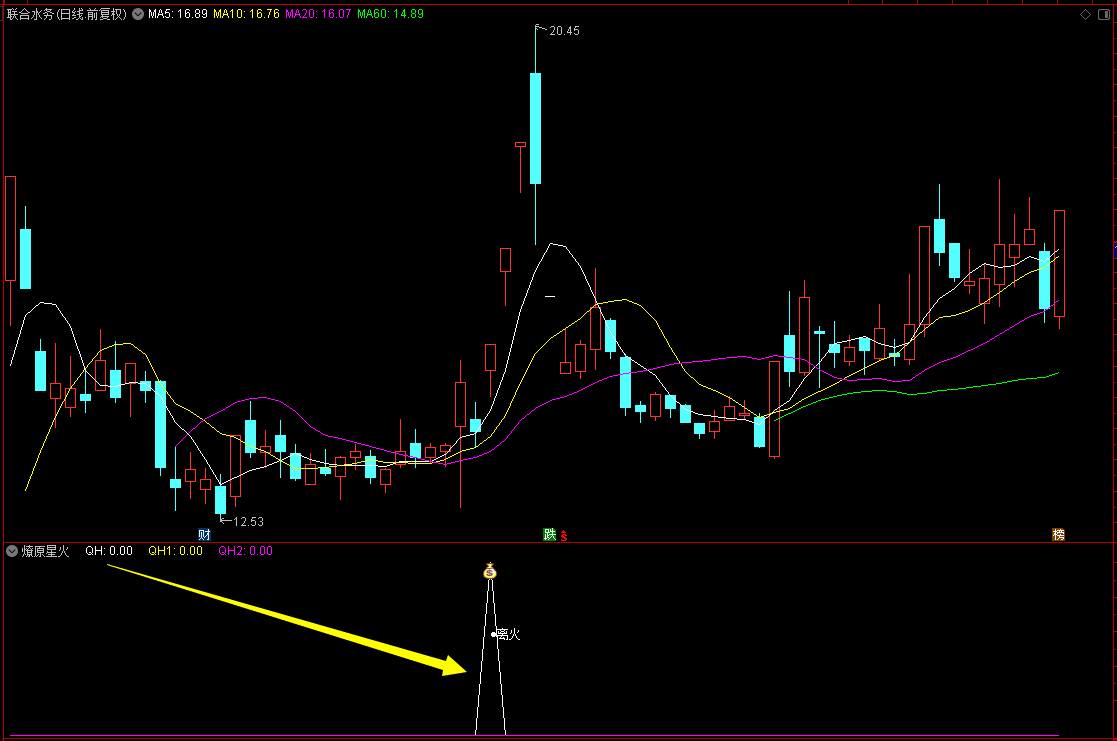Click the money bag signal icon
Image resolution: width=1117 pixels, height=741 pixels.
tap(489, 571)
